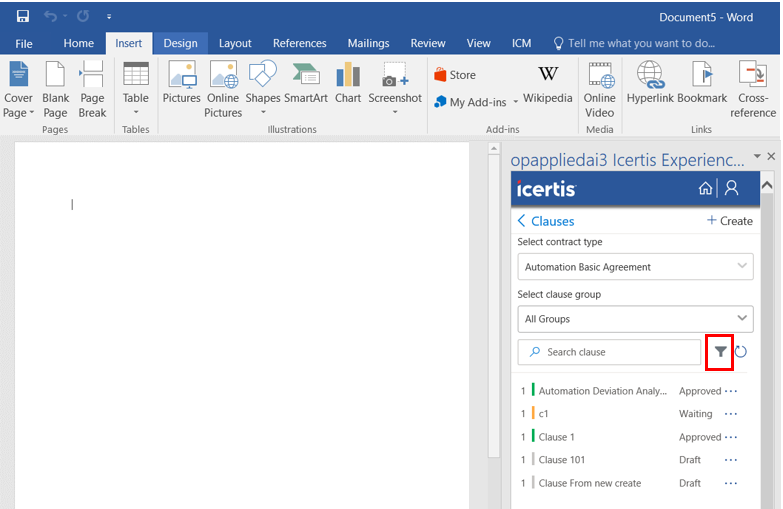
Task: Open the Icertis user profile icon
Action: (x=732, y=188)
